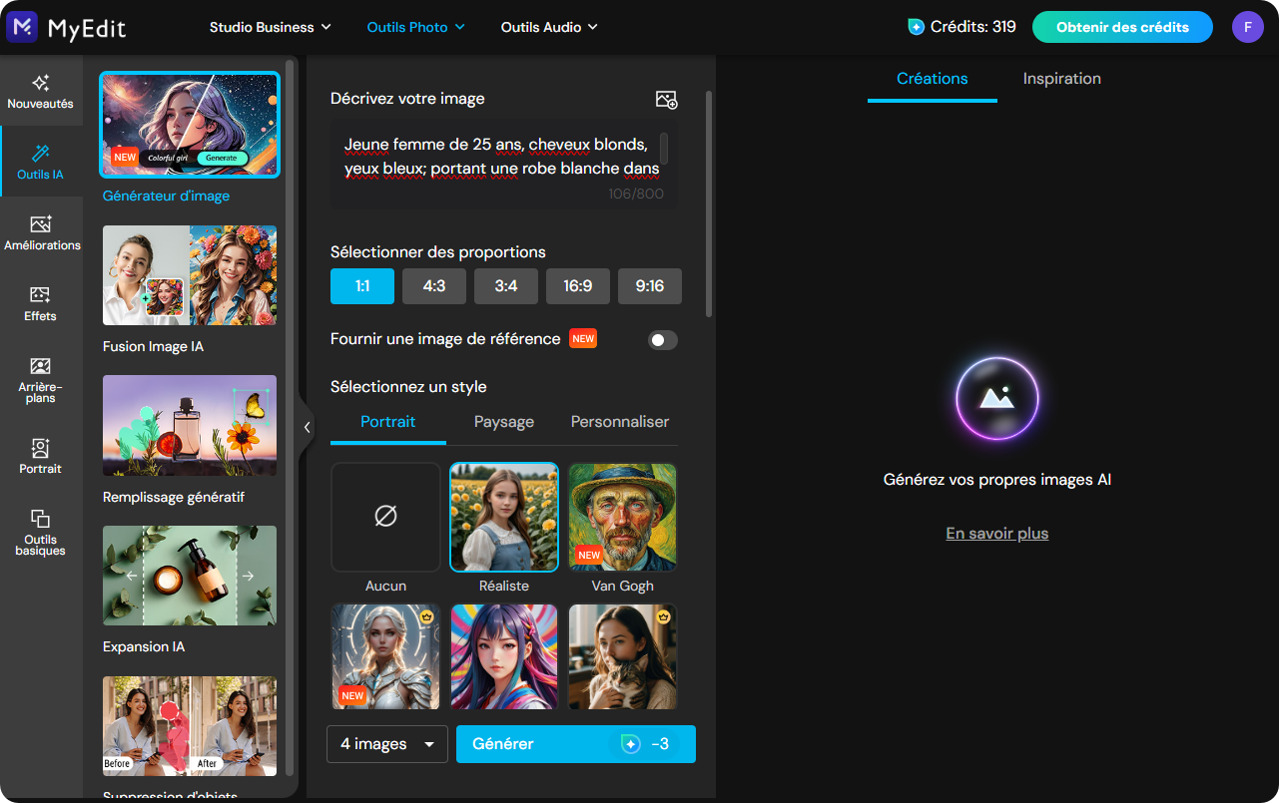The height and width of the screenshot is (803, 1279).
Task: Open the 4 images count dropdown
Action: (387, 744)
